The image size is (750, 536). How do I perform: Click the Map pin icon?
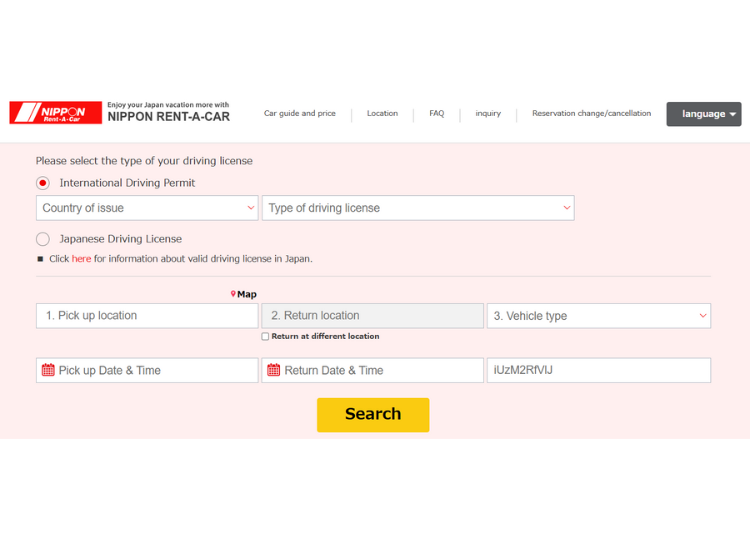click(x=233, y=295)
